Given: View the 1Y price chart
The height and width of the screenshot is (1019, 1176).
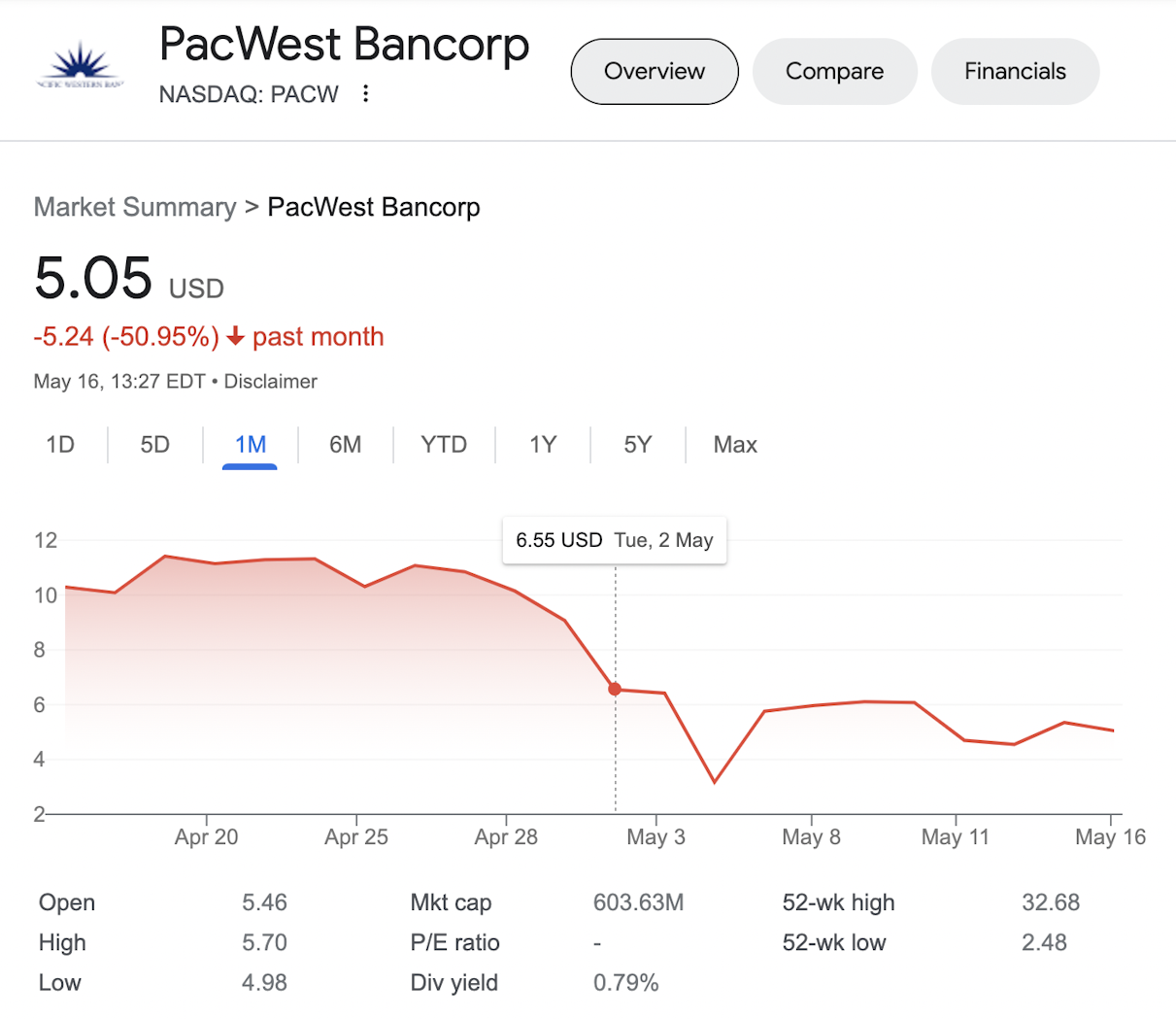Looking at the screenshot, I should tap(543, 445).
